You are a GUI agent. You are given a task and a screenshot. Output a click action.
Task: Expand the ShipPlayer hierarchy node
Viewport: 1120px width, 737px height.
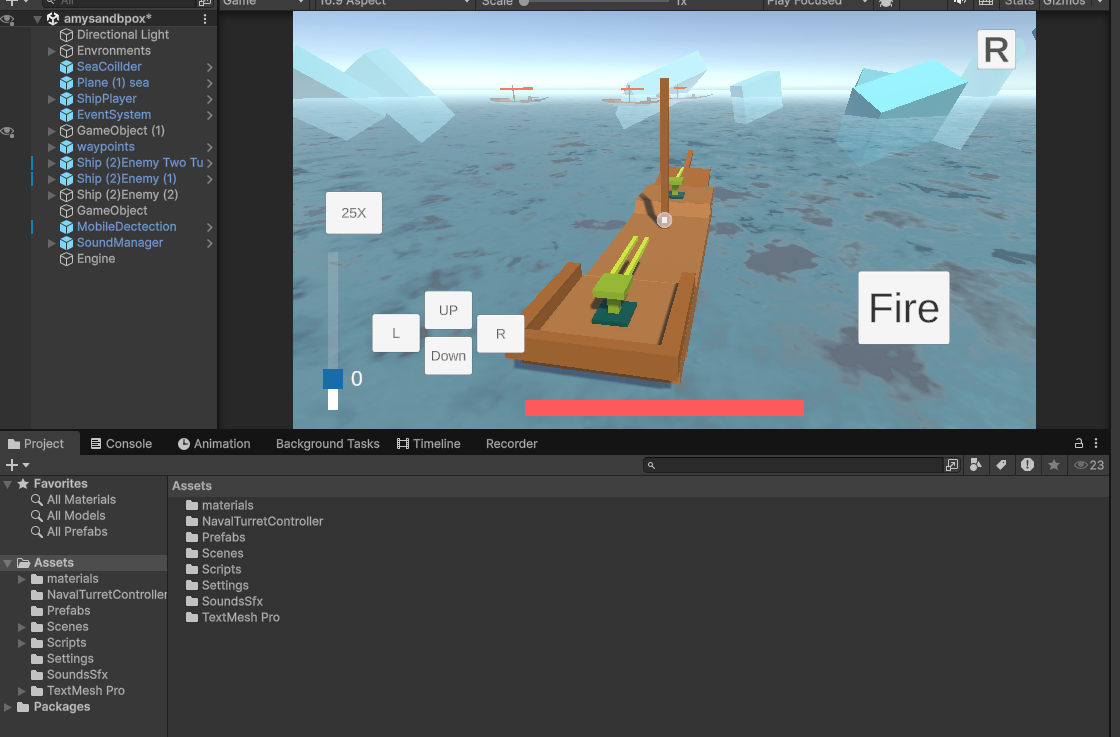(51, 99)
